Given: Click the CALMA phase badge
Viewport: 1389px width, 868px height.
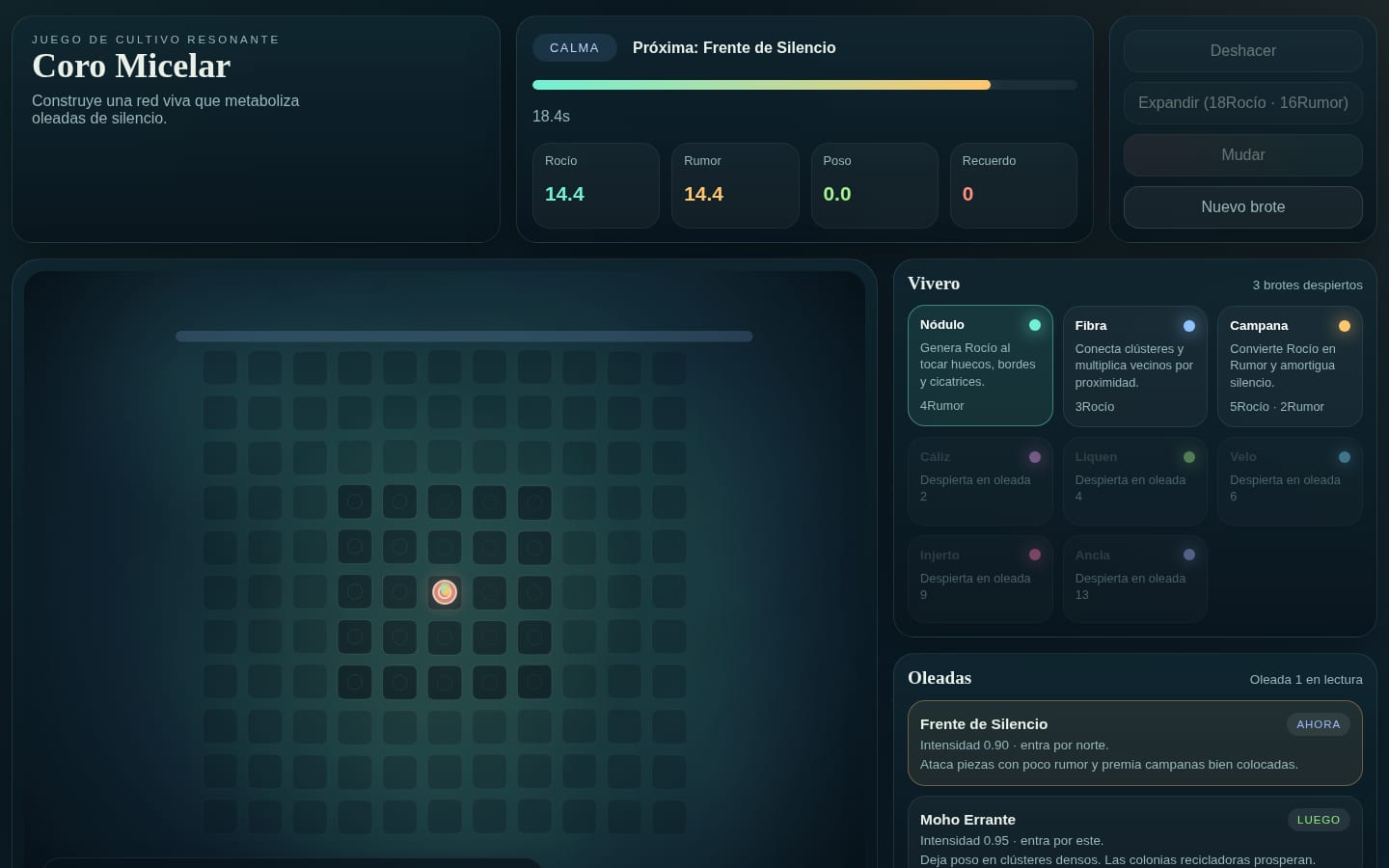Looking at the screenshot, I should pyautogui.click(x=575, y=48).
